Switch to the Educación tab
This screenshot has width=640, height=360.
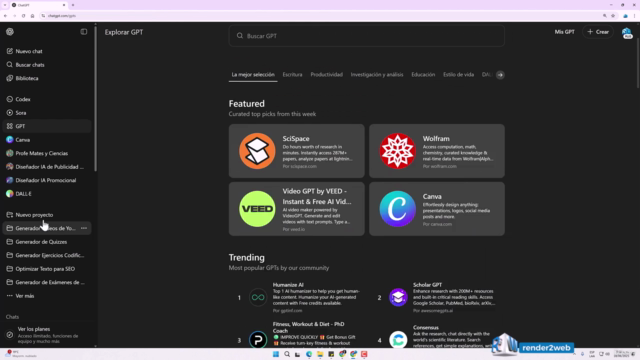[x=423, y=75]
